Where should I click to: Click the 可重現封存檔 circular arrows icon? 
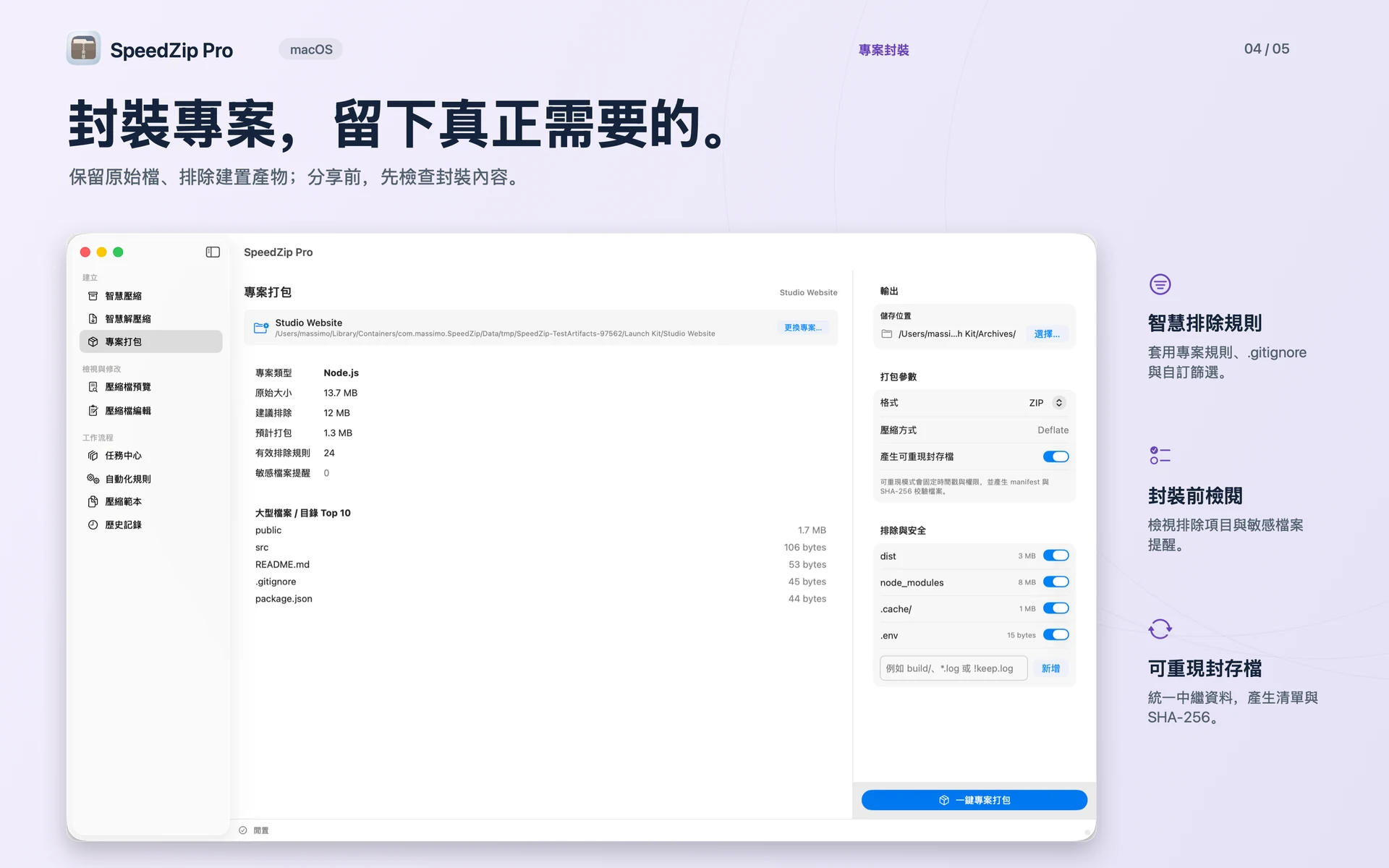click(1160, 629)
